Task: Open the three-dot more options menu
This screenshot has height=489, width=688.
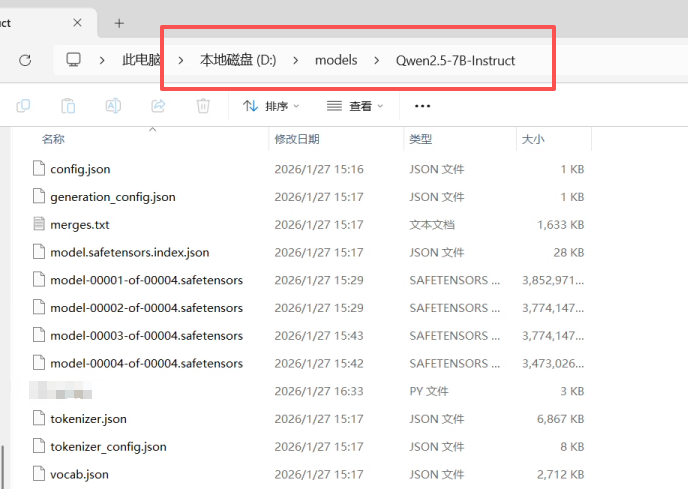Action: click(422, 106)
